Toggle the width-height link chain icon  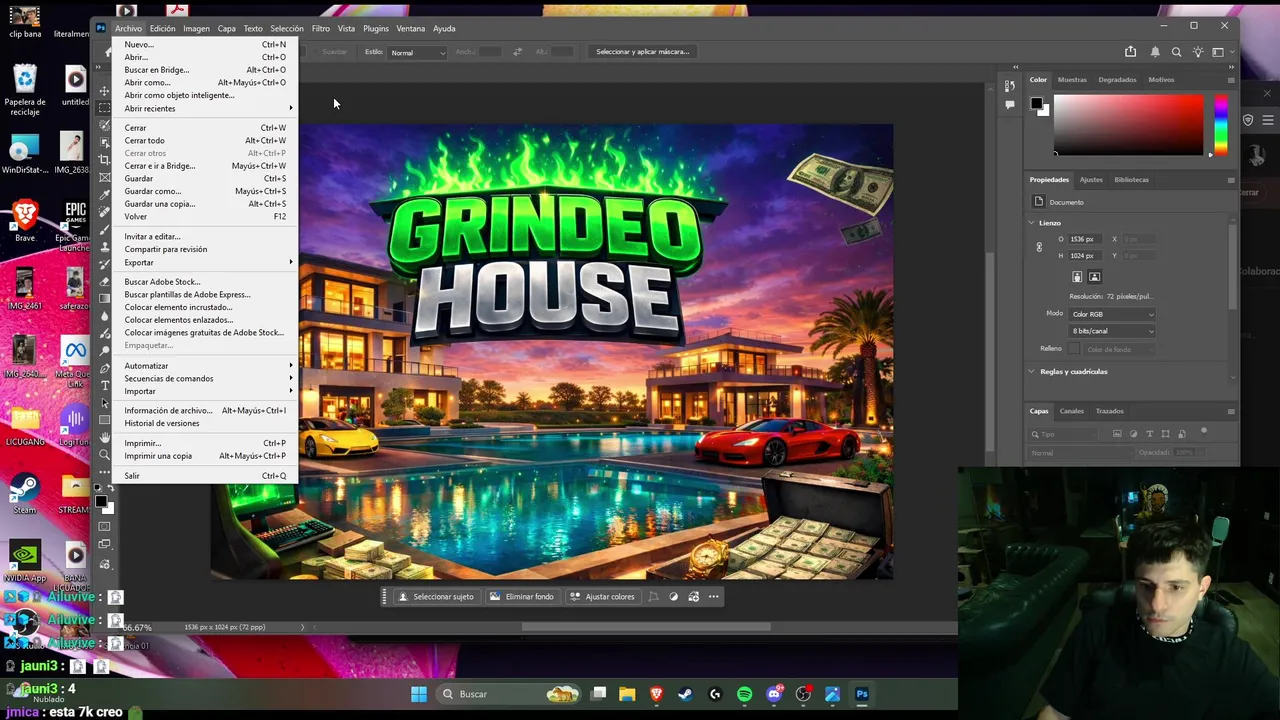pyautogui.click(x=1039, y=247)
